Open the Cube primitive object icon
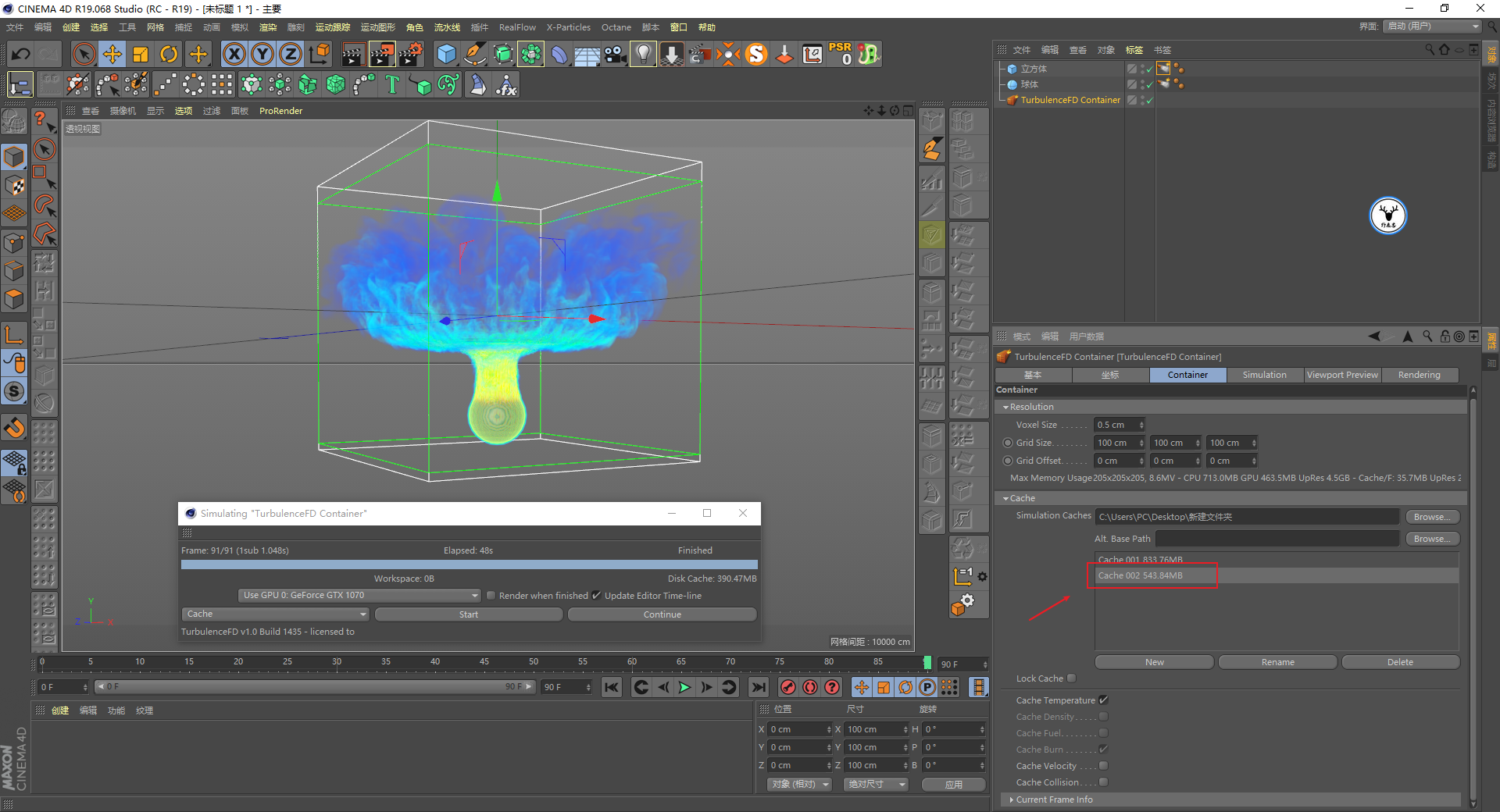Image resolution: width=1500 pixels, height=812 pixels. pos(446,54)
